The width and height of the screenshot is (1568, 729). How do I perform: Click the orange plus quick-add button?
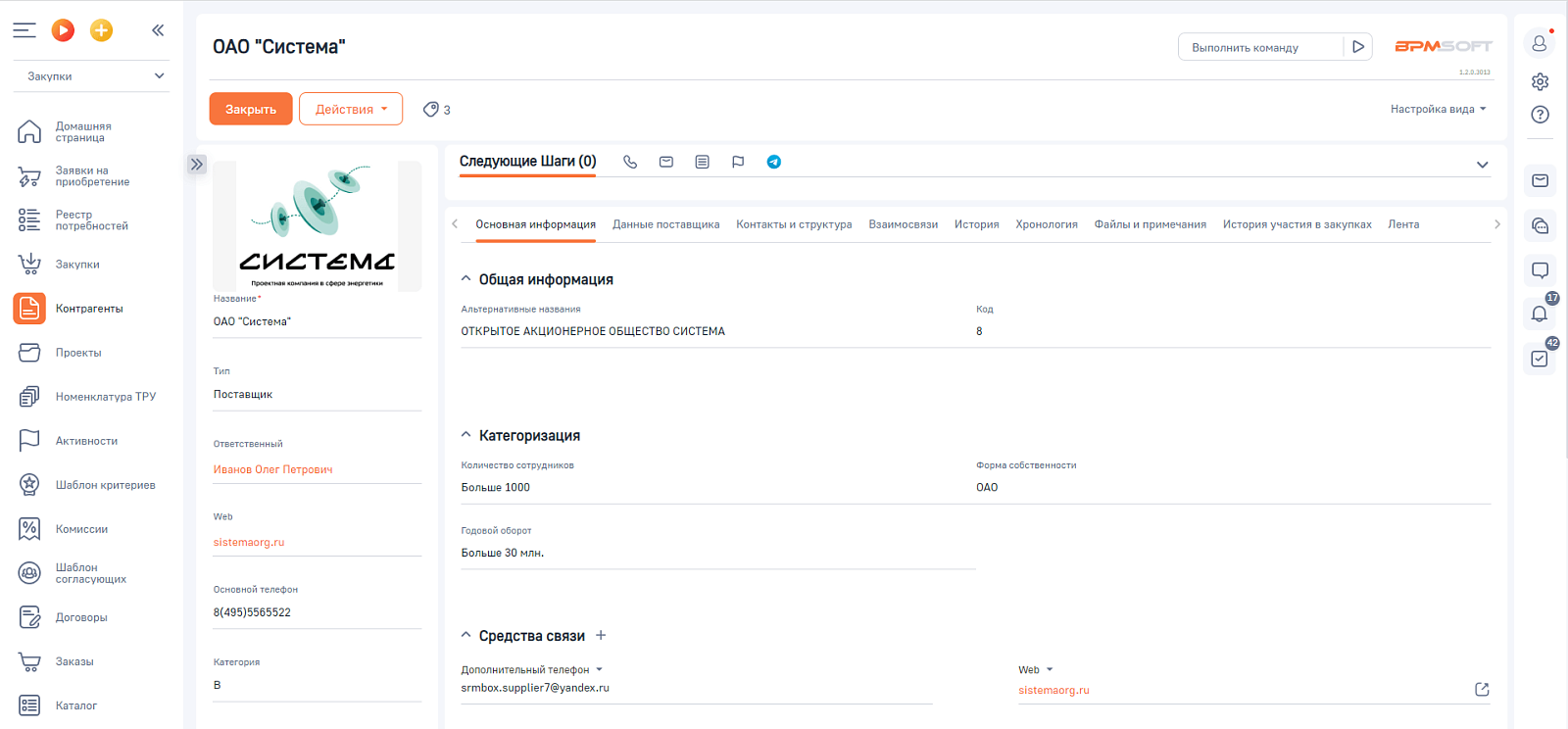(101, 30)
